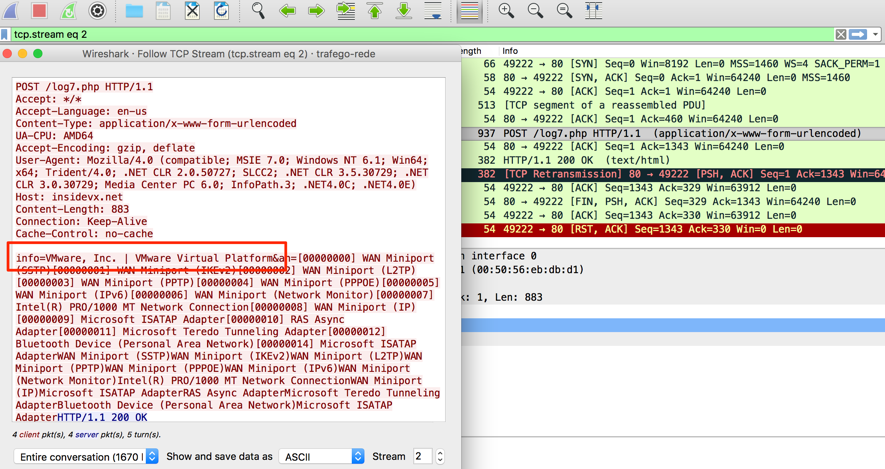Sort by the Info column header
Image resolution: width=885 pixels, height=469 pixels.
[510, 51]
